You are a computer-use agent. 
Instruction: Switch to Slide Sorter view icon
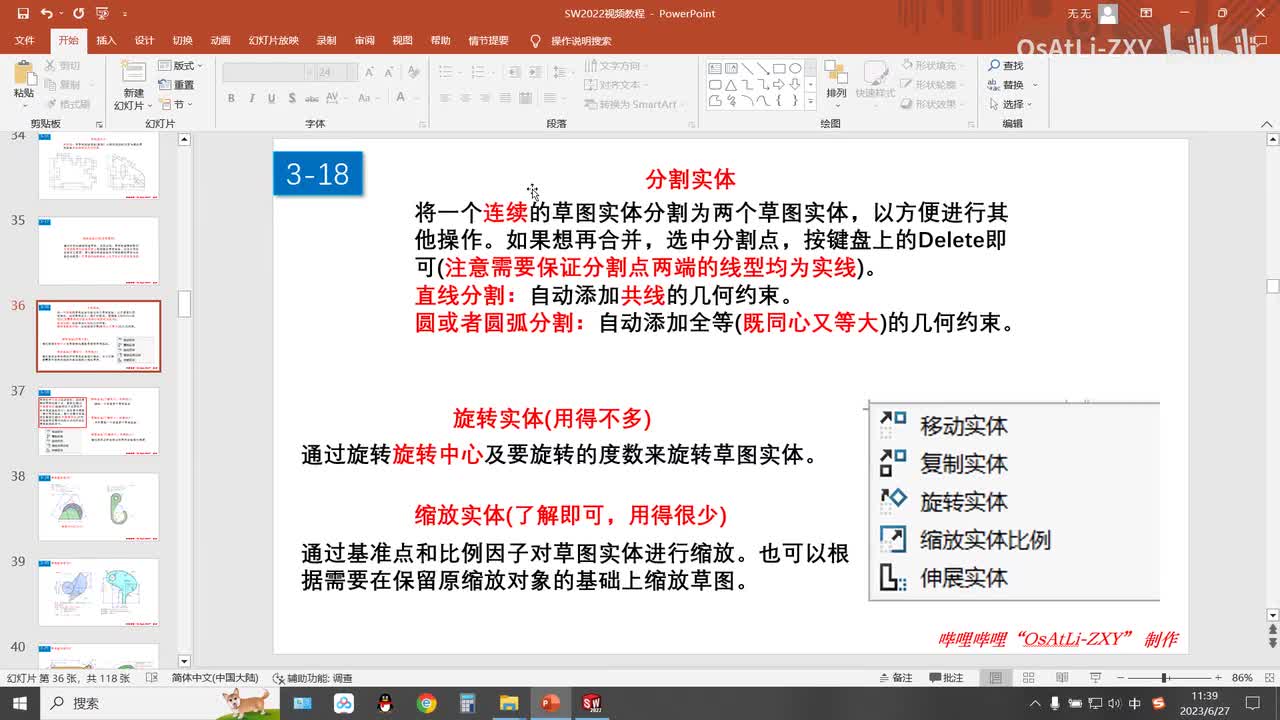1029,677
